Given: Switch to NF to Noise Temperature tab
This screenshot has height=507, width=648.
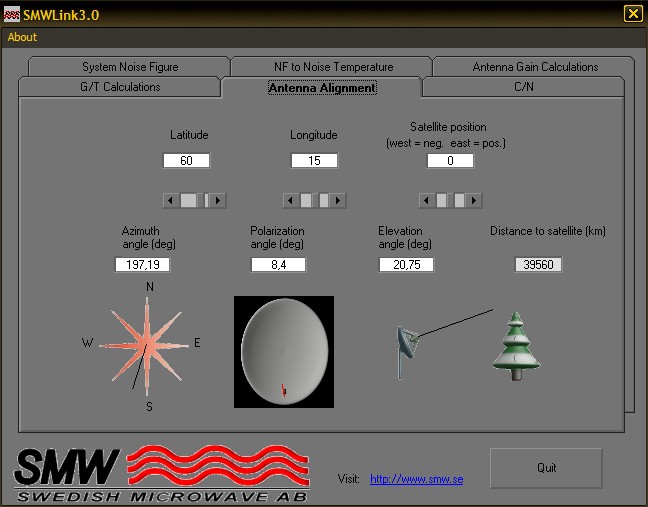Looking at the screenshot, I should (x=333, y=67).
